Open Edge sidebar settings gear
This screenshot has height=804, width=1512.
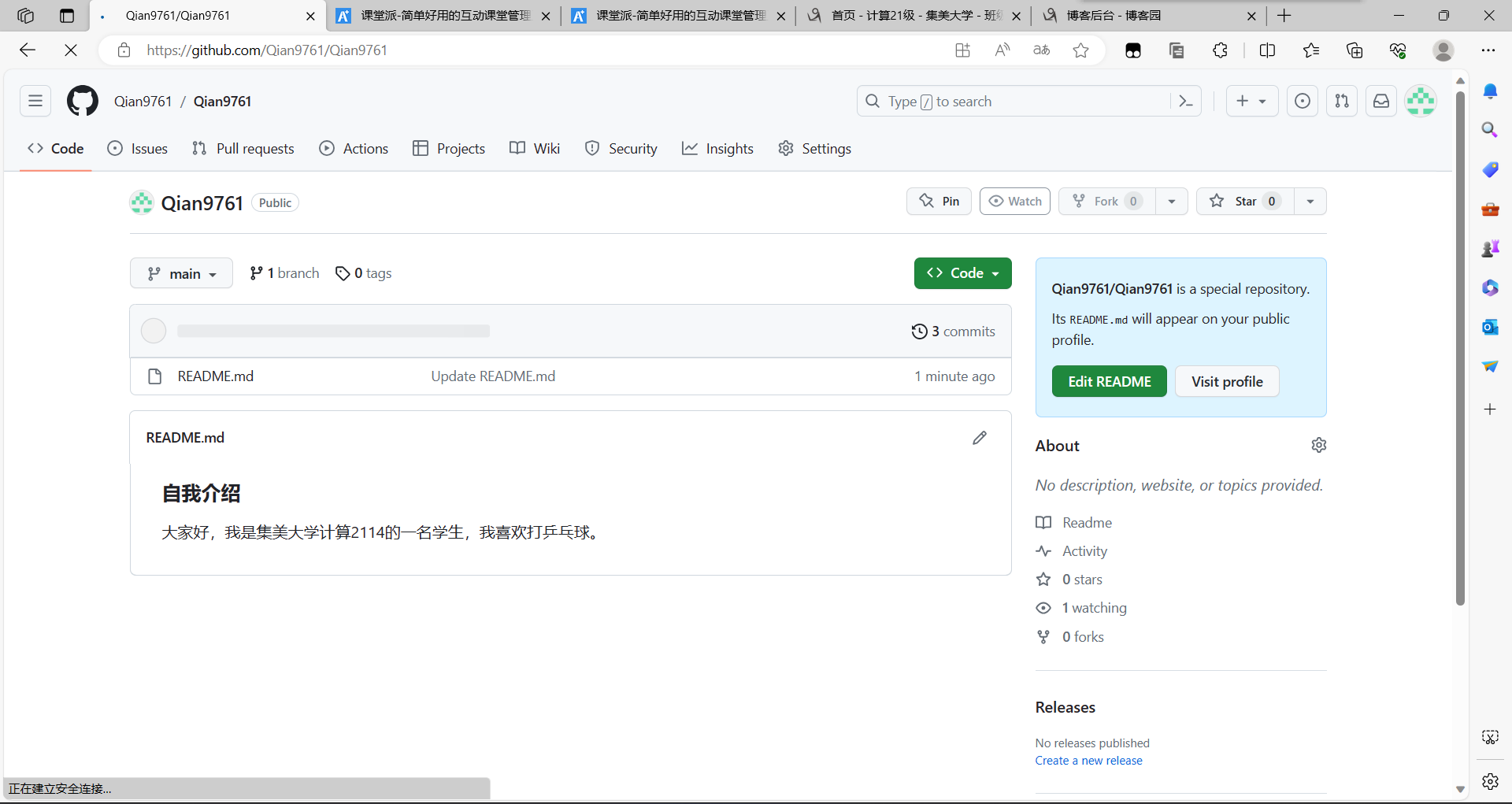click(1490, 781)
